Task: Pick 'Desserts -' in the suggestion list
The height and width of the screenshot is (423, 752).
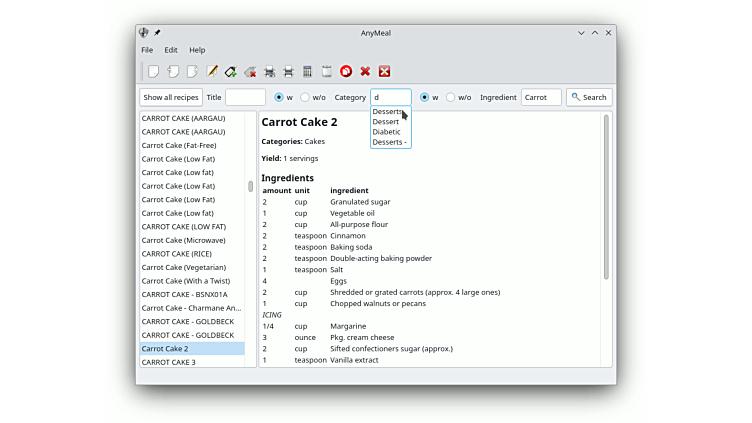Action: pyautogui.click(x=389, y=142)
